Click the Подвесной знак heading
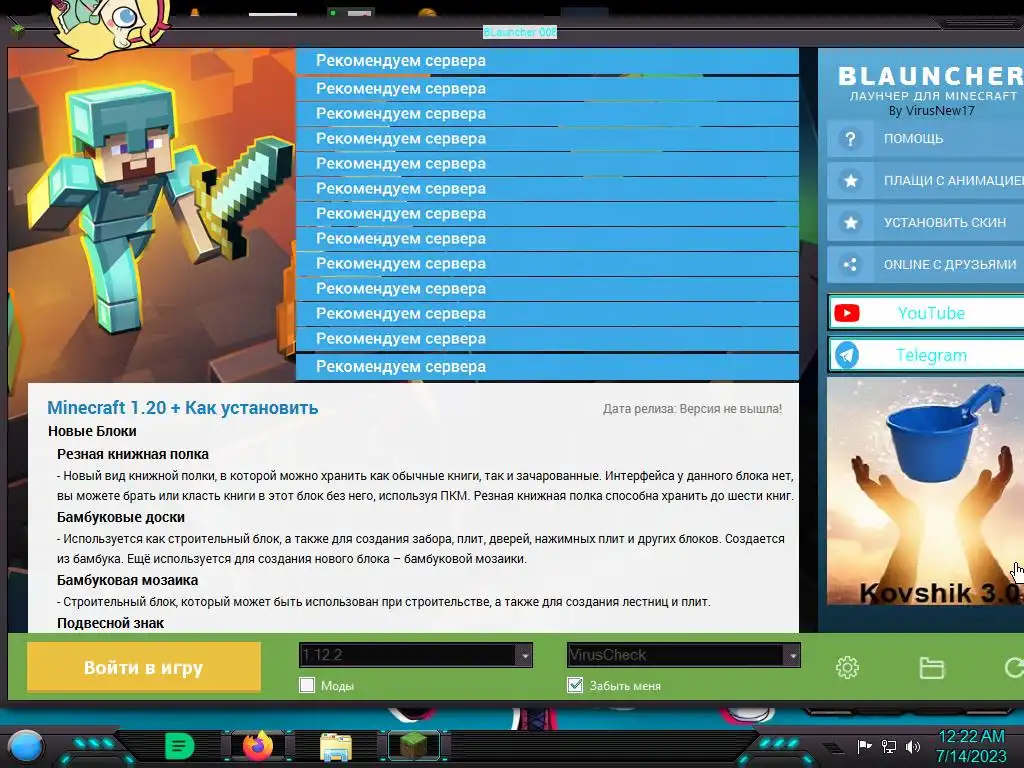 coord(110,623)
